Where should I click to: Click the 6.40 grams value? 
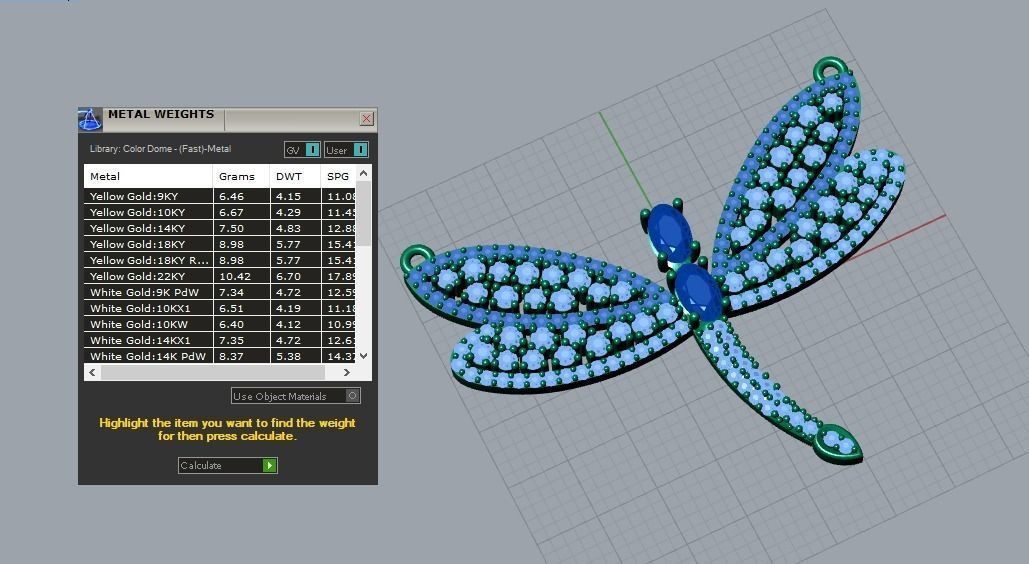click(x=231, y=324)
